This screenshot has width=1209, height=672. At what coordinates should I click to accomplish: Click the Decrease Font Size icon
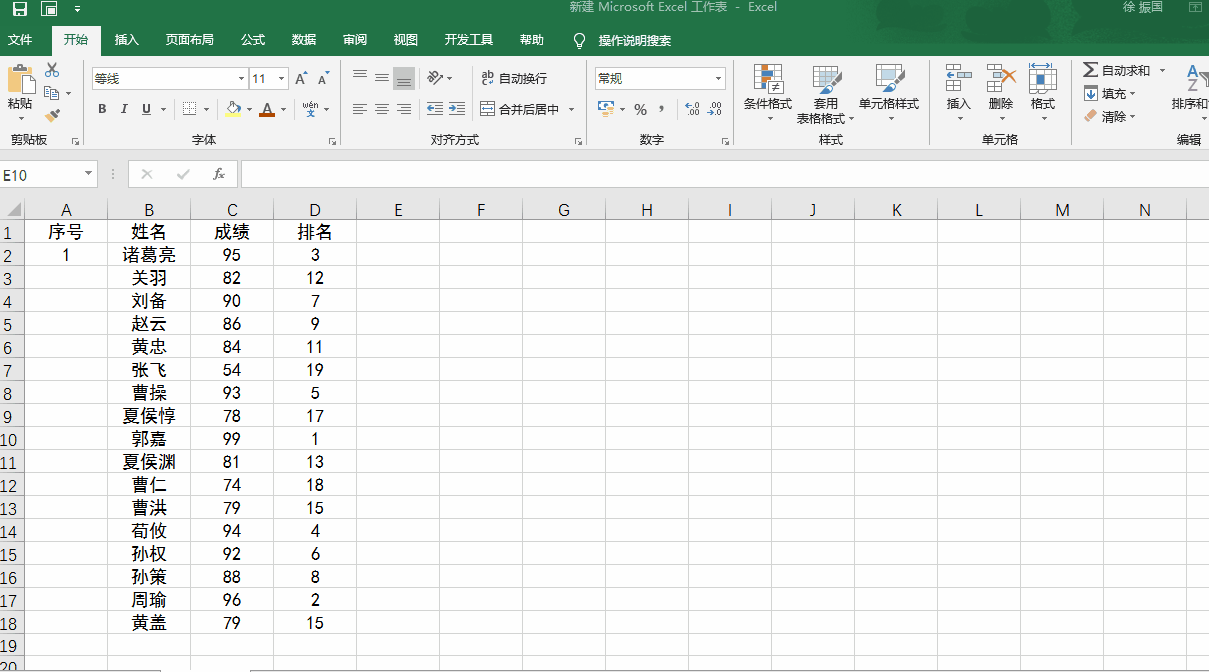coord(323,78)
